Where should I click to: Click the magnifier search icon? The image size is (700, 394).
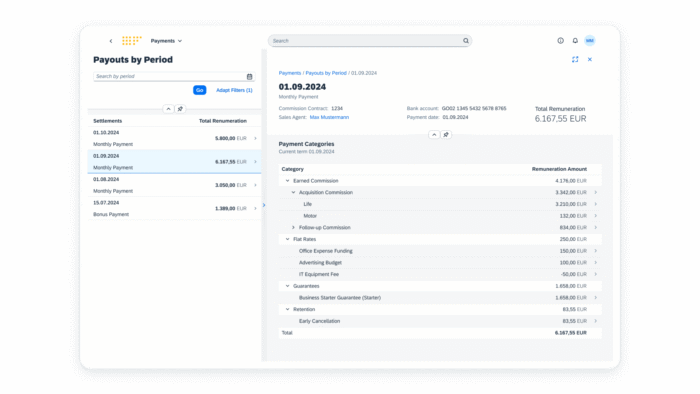click(x=466, y=41)
